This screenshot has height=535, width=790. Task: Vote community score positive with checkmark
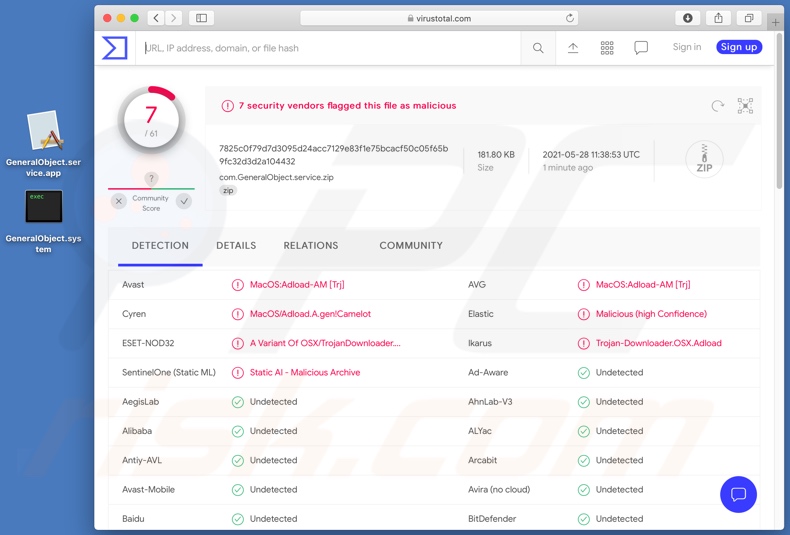[x=184, y=202]
